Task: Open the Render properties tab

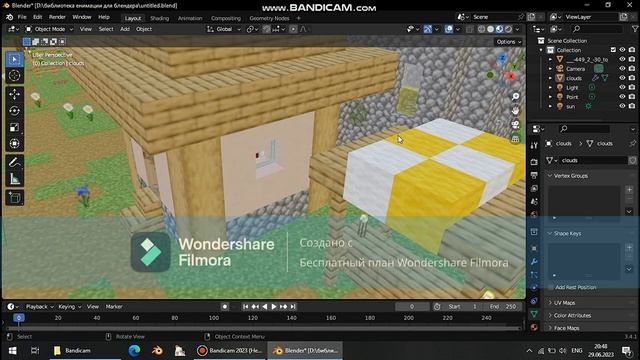Action: [x=534, y=162]
